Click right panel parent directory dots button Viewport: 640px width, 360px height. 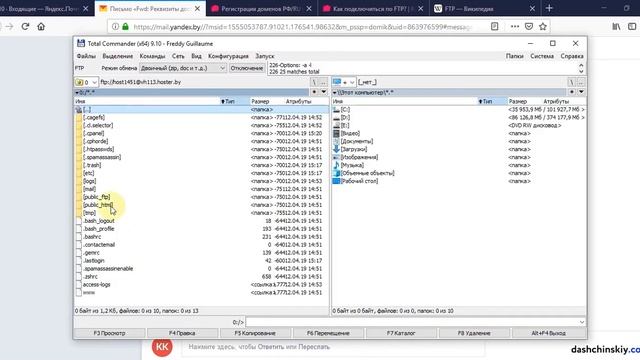point(580,82)
